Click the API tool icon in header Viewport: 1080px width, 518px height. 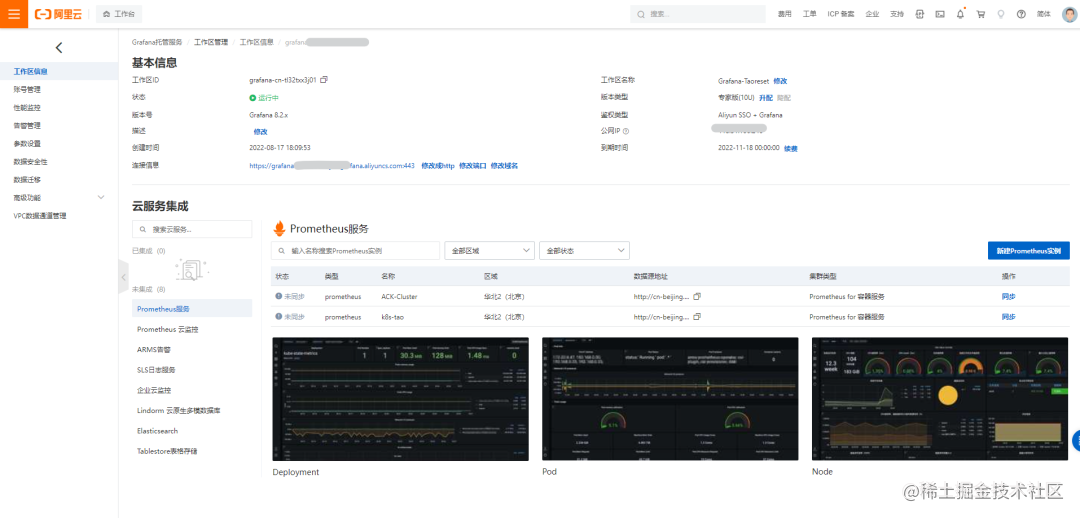[920, 14]
